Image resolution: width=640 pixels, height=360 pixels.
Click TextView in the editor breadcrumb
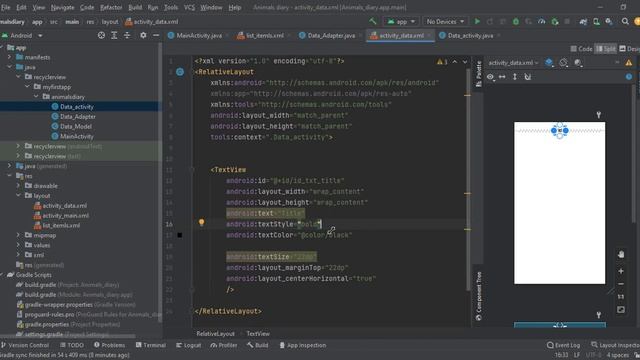pos(258,333)
